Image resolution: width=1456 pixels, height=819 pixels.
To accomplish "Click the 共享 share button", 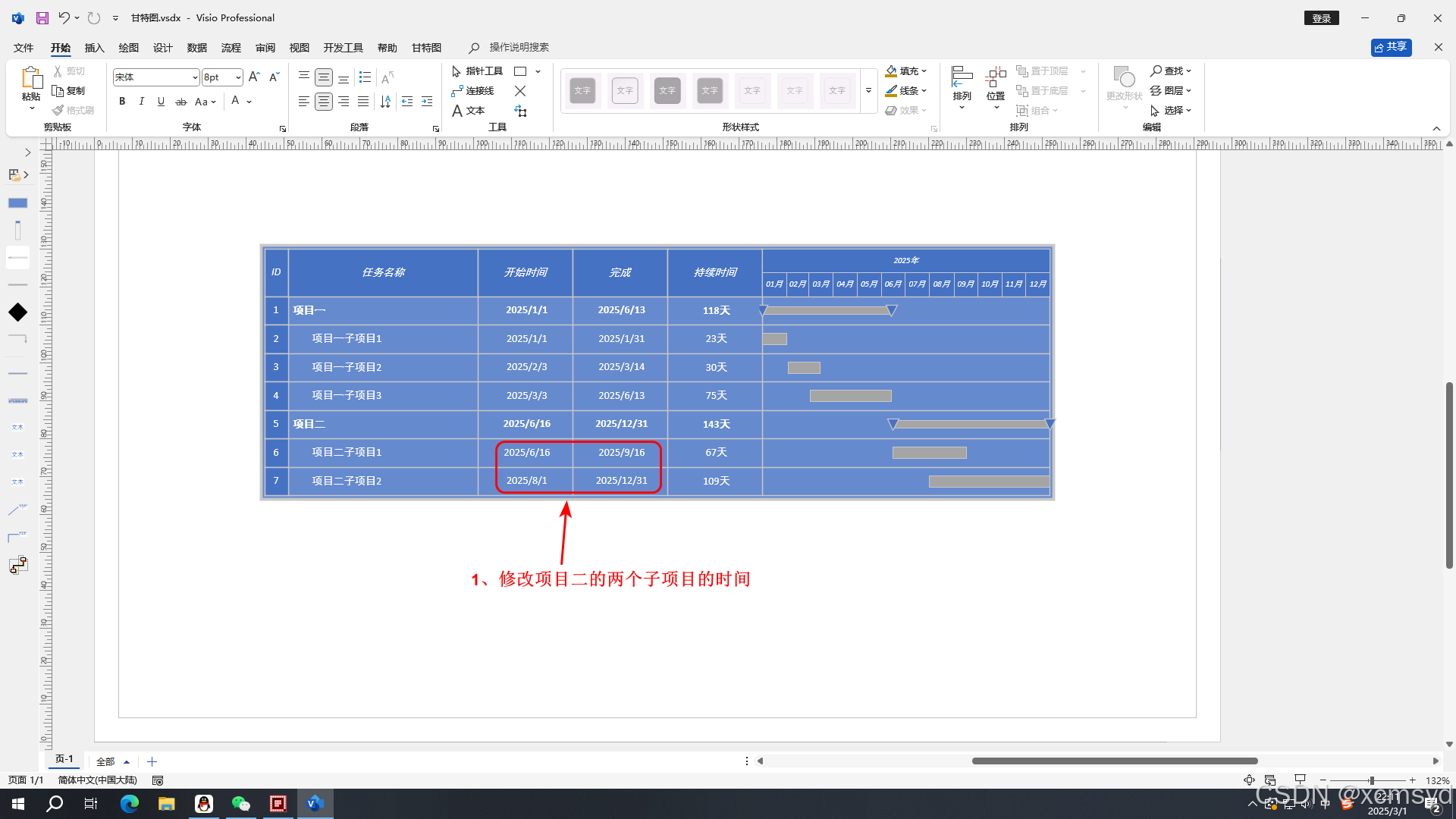I will 1391,47.
